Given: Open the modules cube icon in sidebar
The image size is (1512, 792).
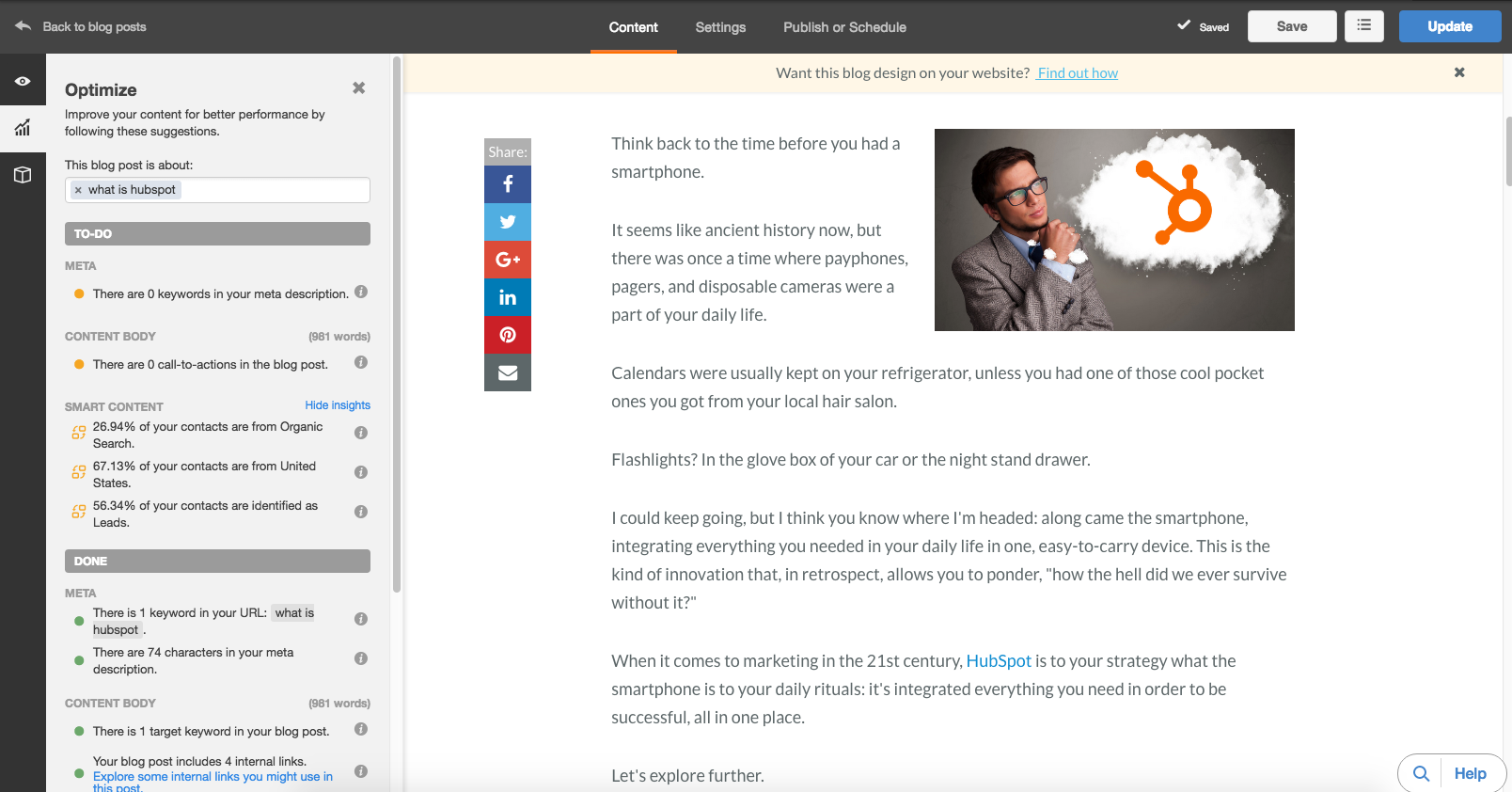Looking at the screenshot, I should 23,175.
